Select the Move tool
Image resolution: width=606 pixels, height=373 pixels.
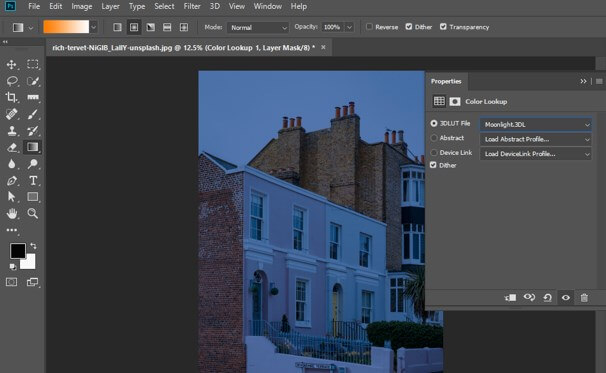[x=11, y=64]
